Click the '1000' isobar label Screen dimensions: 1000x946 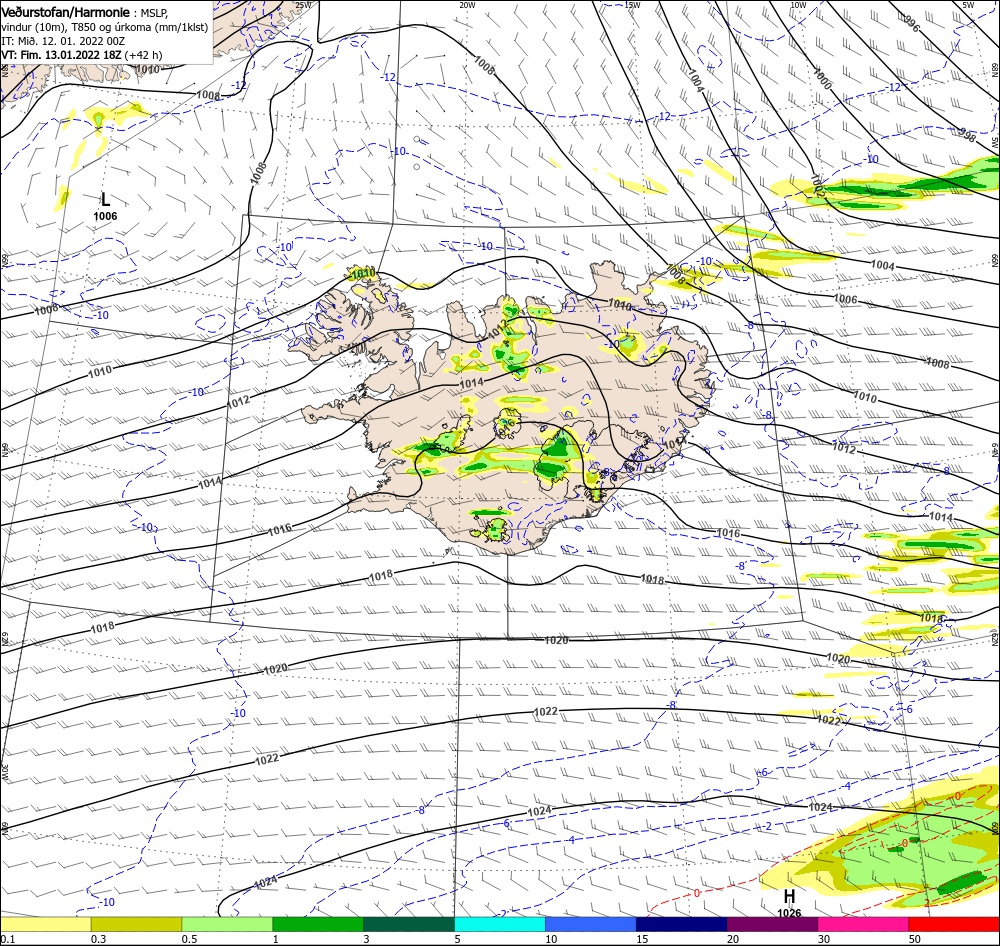pos(821,78)
